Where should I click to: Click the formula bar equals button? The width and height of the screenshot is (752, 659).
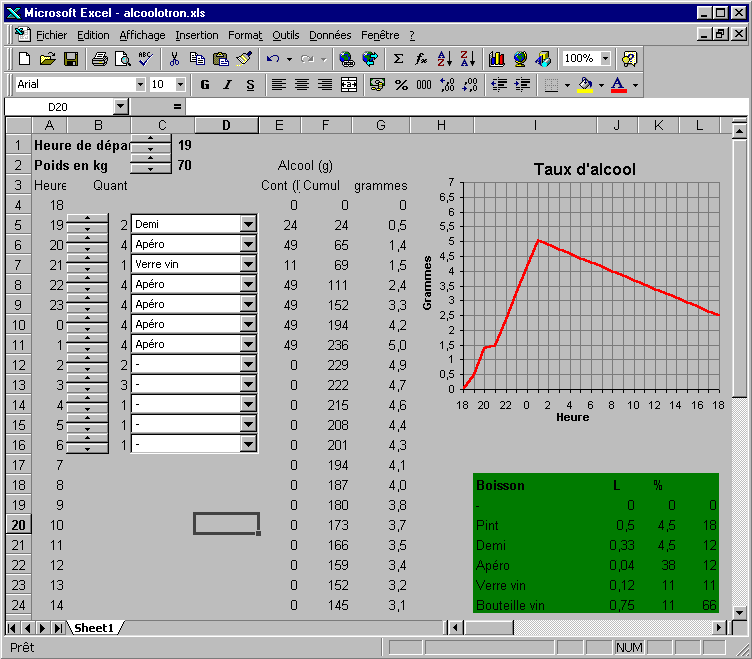pos(177,106)
